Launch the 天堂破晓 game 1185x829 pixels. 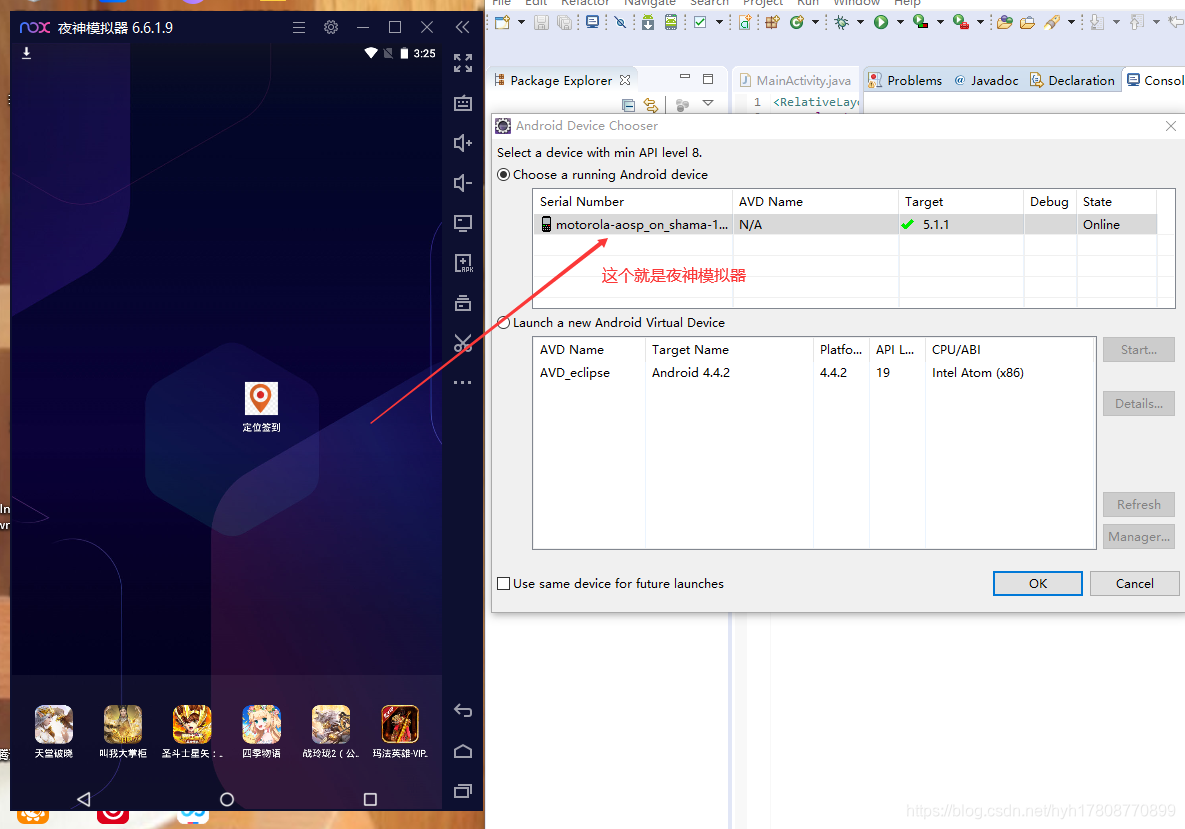(x=54, y=732)
